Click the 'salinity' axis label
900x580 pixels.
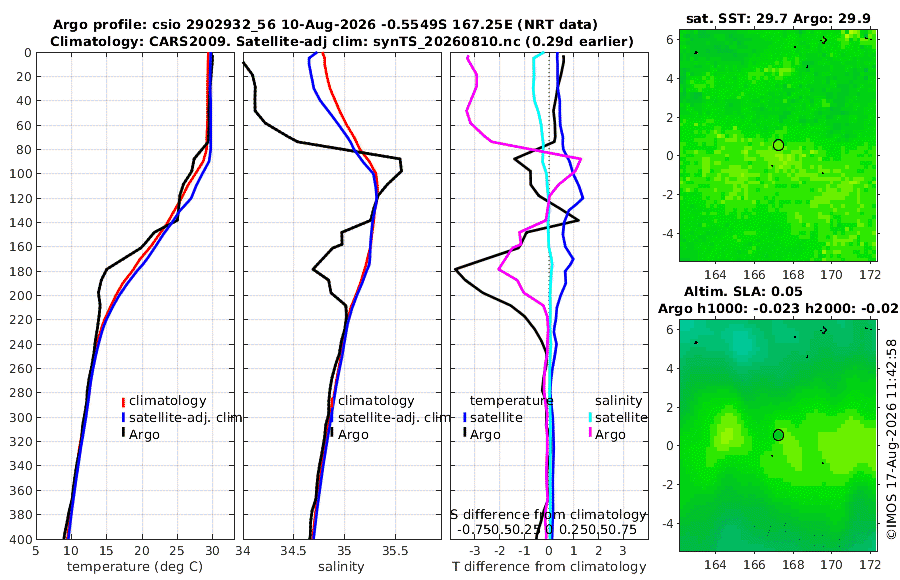coord(341,567)
